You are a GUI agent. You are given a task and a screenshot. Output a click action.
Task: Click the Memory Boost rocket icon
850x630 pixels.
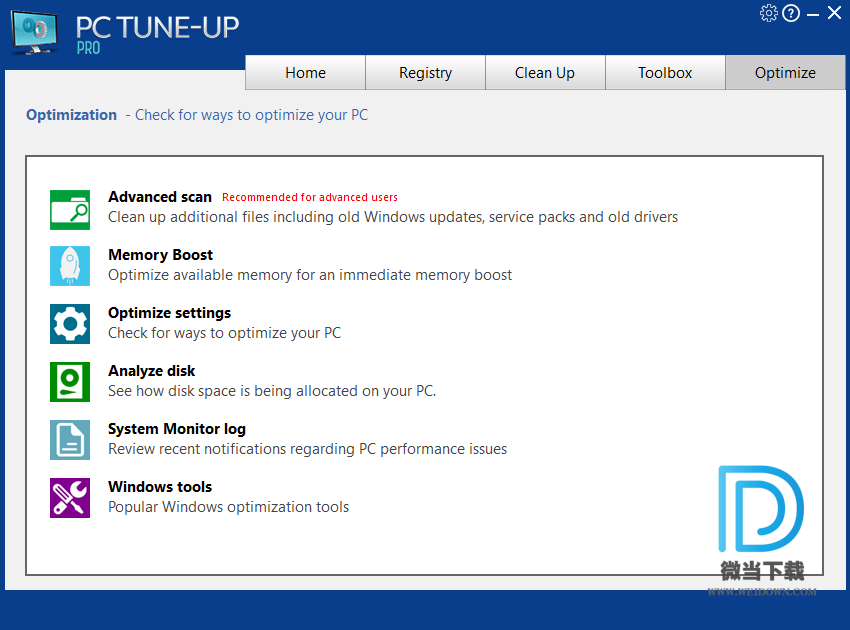pos(70,266)
